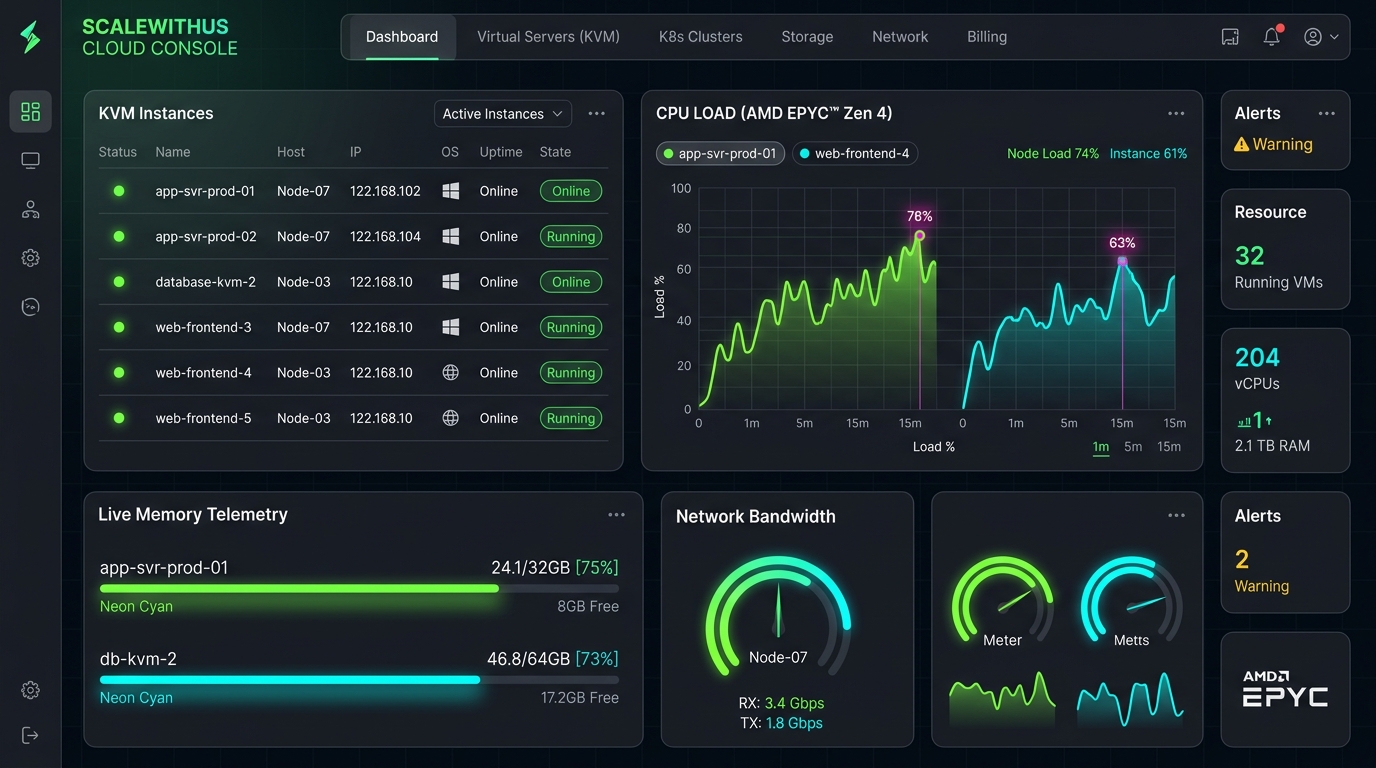Open the chat messages icon in header
The height and width of the screenshot is (768, 1376).
tap(1230, 37)
